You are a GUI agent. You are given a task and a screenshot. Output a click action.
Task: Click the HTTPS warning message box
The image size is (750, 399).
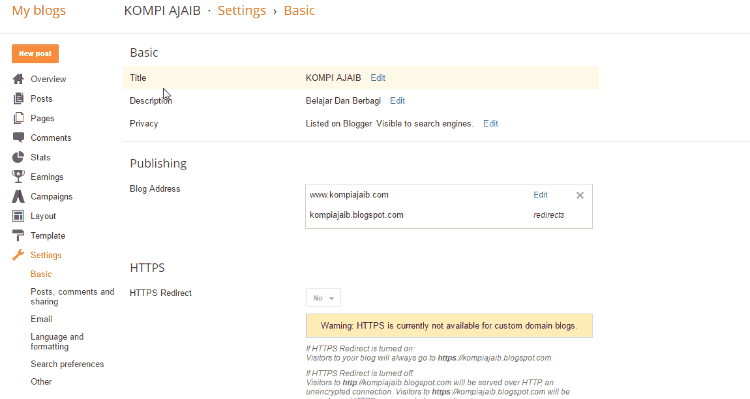pos(449,326)
